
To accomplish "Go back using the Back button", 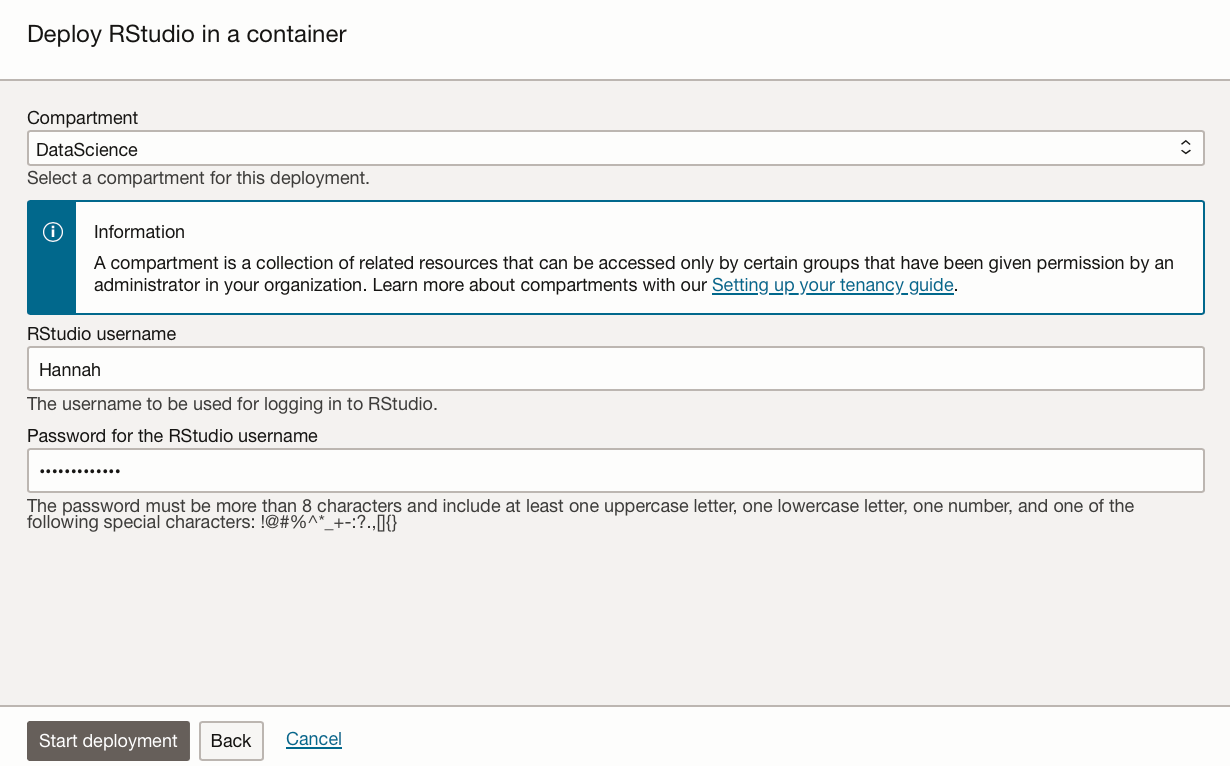I will (x=231, y=741).
